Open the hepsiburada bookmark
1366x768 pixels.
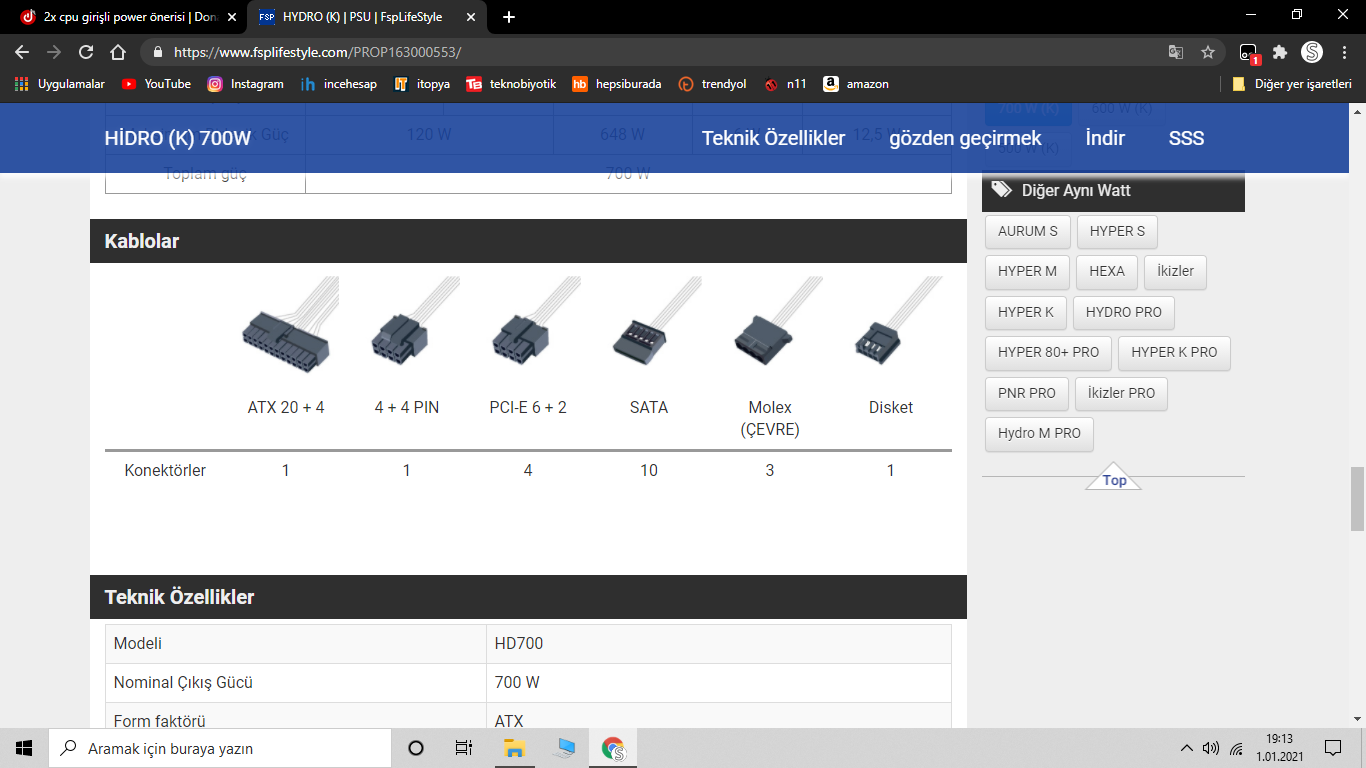[617, 84]
